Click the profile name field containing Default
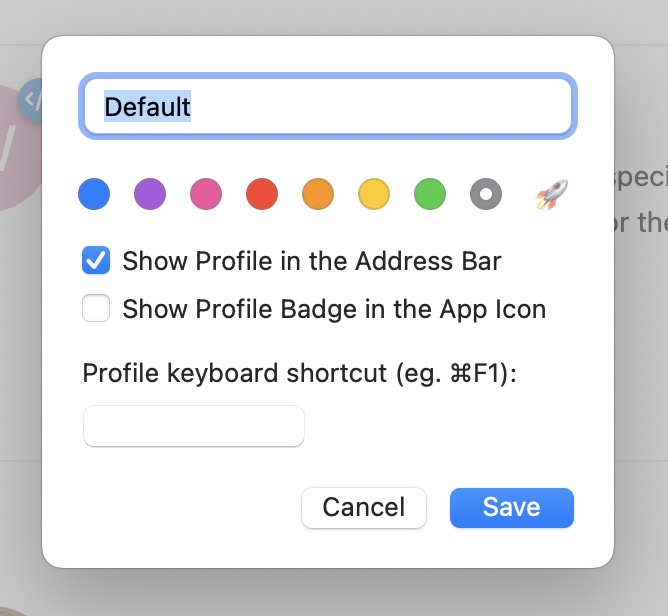The width and height of the screenshot is (668, 616). tap(328, 107)
